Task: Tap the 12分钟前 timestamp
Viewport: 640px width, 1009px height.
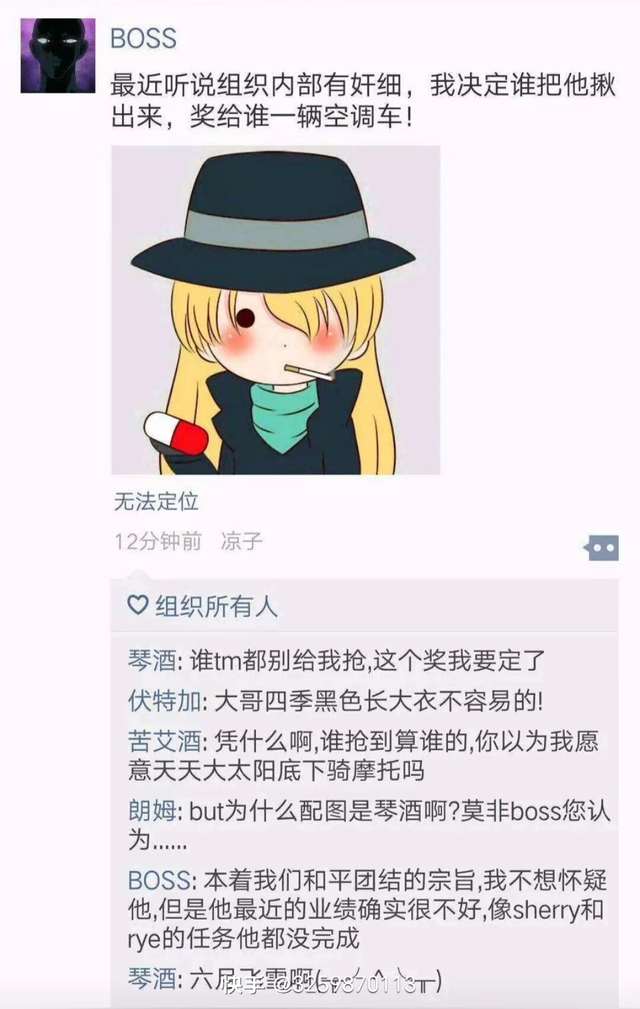Action: [x=158, y=541]
